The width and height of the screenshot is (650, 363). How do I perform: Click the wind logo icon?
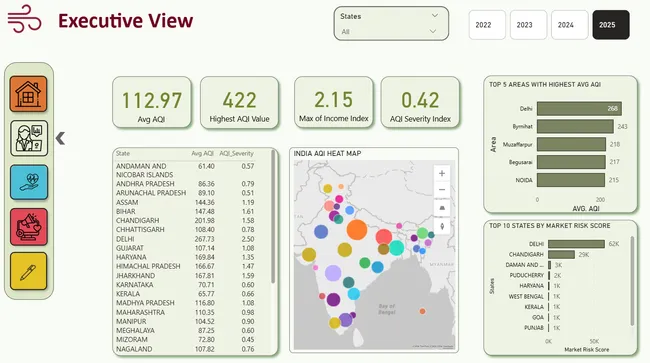click(x=24, y=19)
